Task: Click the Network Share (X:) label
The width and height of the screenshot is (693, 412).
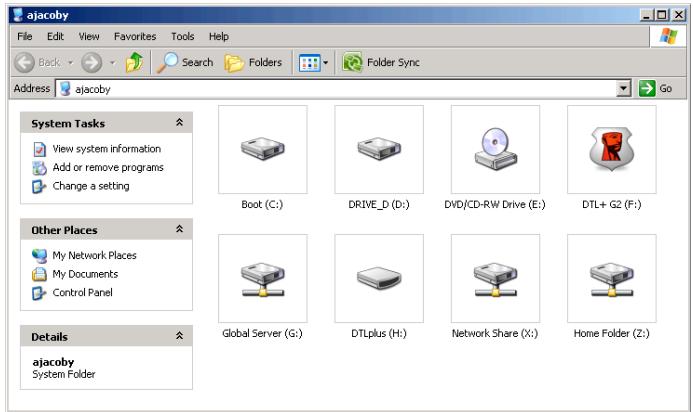Action: click(x=495, y=333)
